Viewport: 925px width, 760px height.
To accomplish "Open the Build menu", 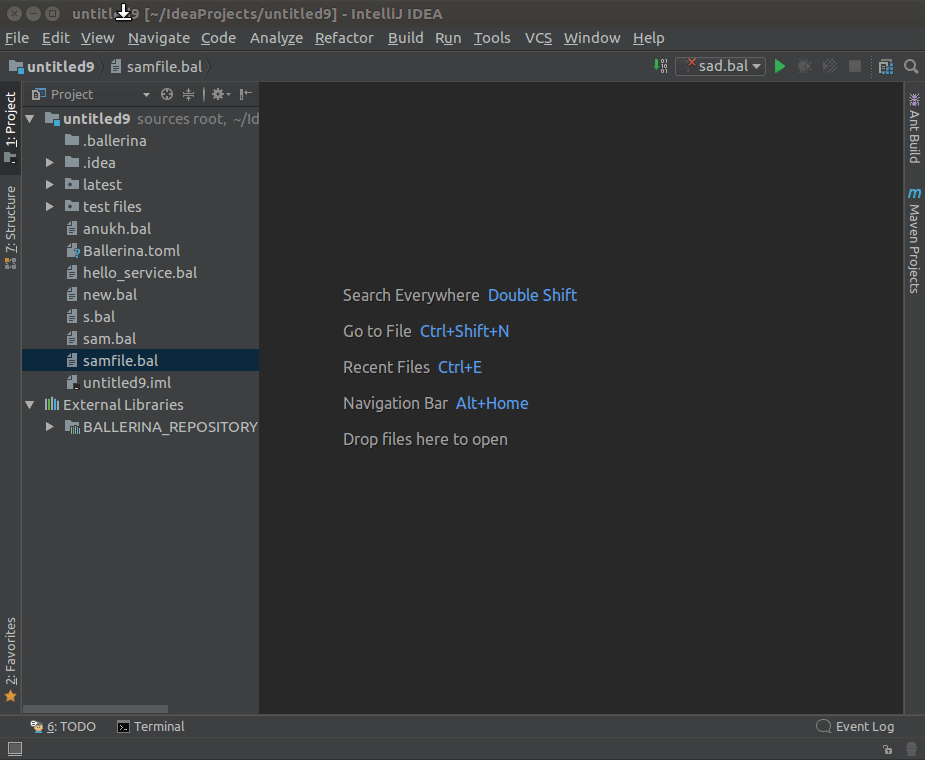I will [x=405, y=38].
